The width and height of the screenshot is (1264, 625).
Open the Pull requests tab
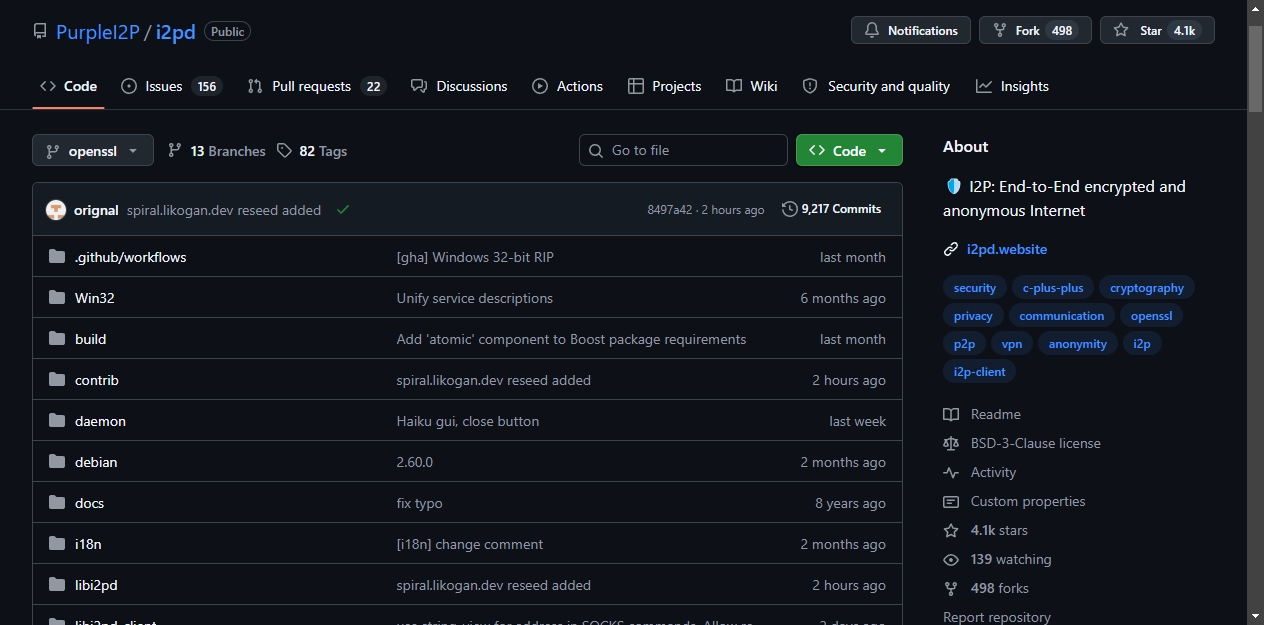(x=316, y=86)
